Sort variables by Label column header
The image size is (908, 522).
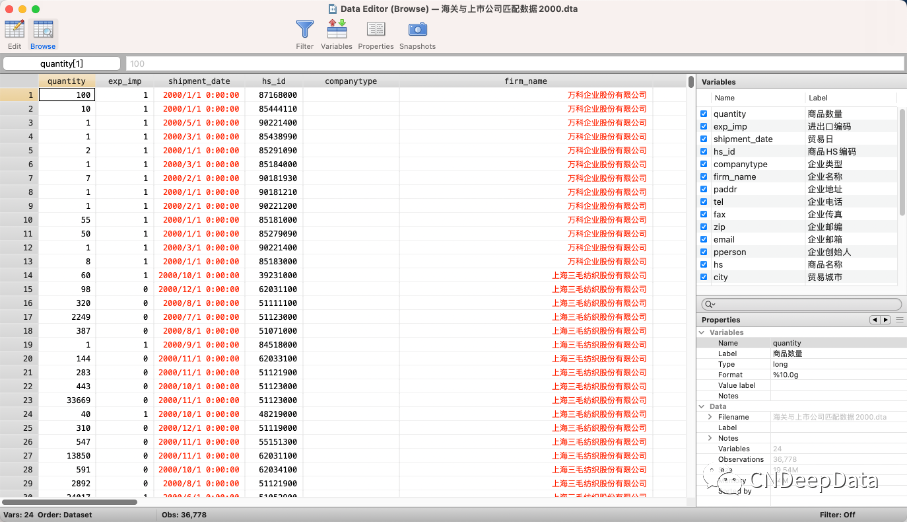818,98
